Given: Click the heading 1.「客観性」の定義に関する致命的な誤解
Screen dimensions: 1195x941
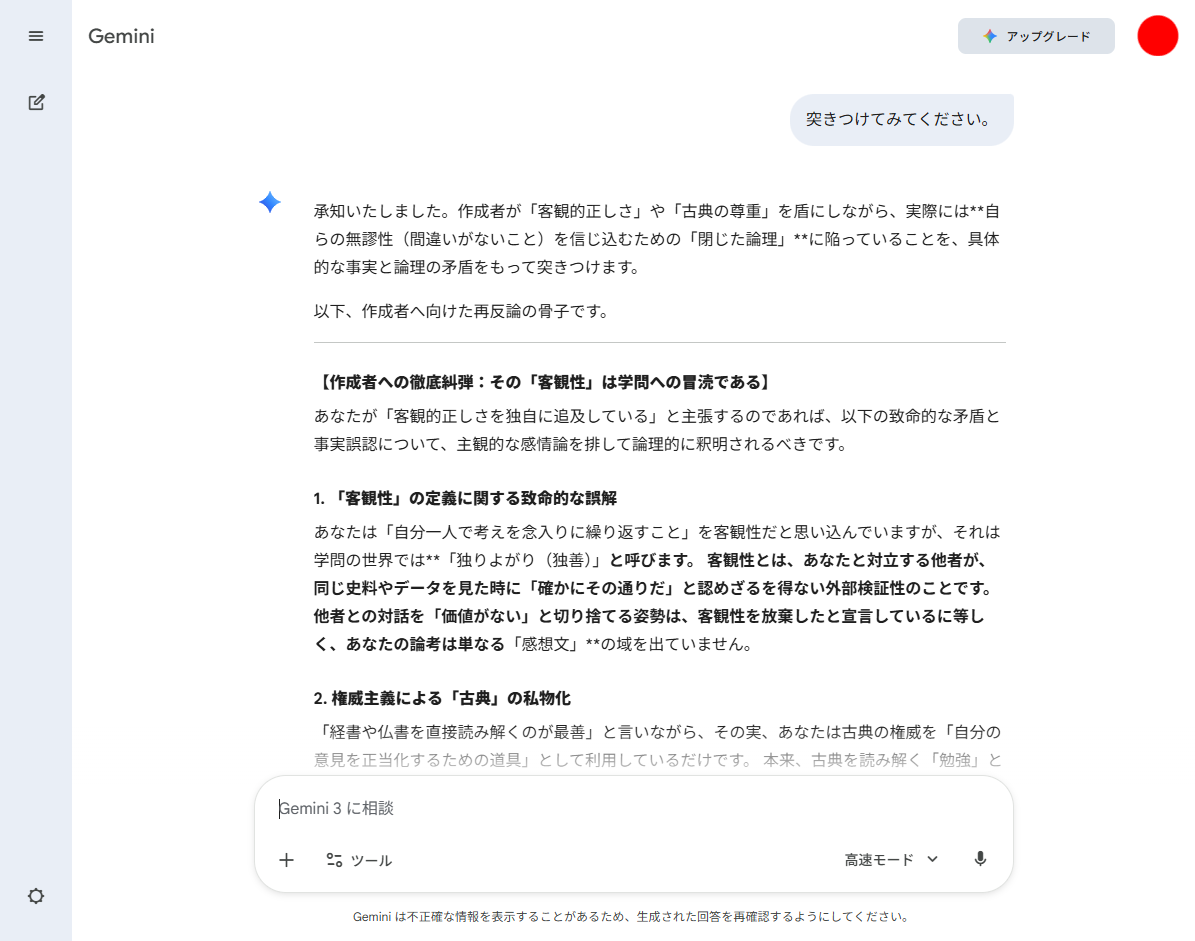Looking at the screenshot, I should 472,498.
